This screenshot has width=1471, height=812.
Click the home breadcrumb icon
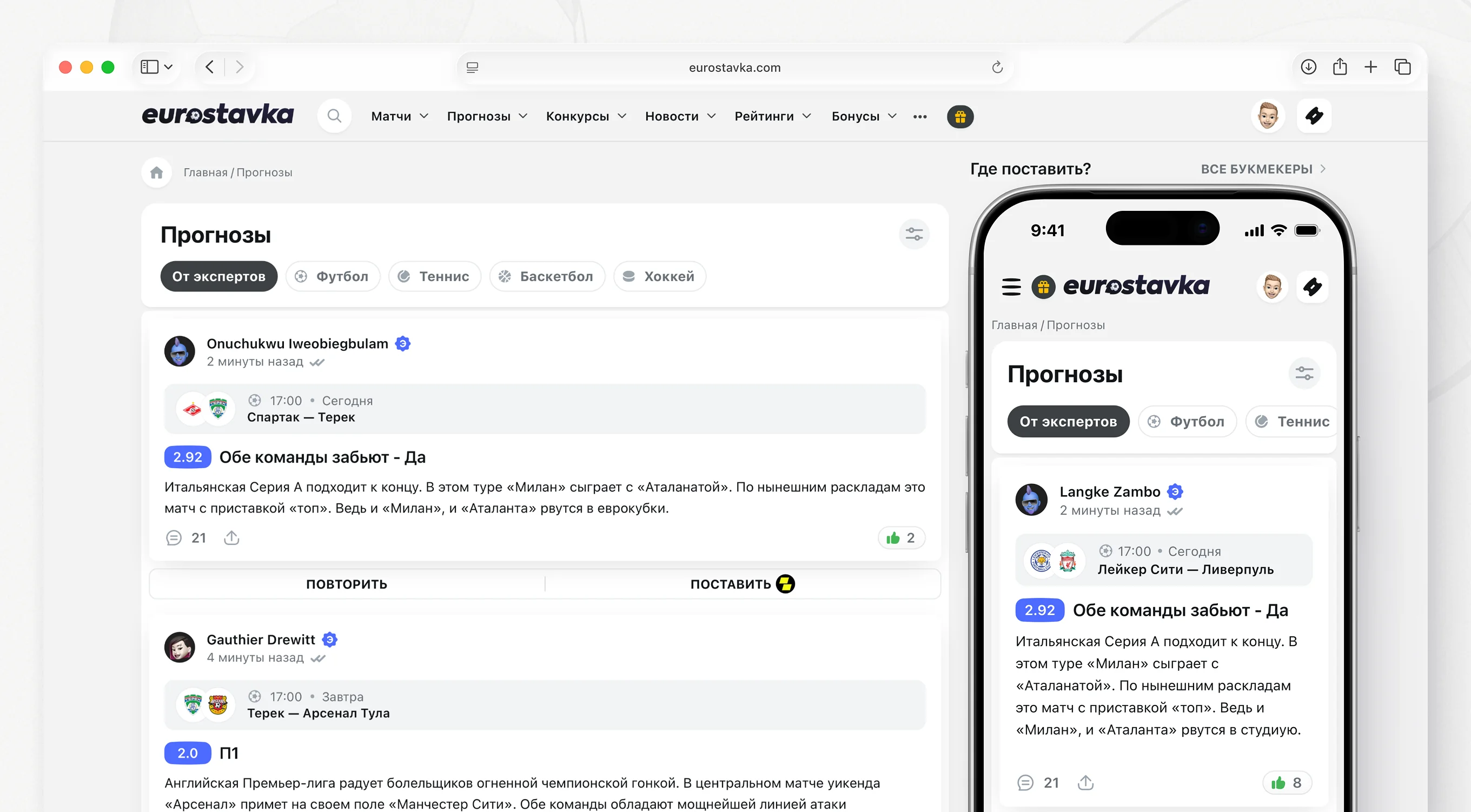pyautogui.click(x=156, y=172)
